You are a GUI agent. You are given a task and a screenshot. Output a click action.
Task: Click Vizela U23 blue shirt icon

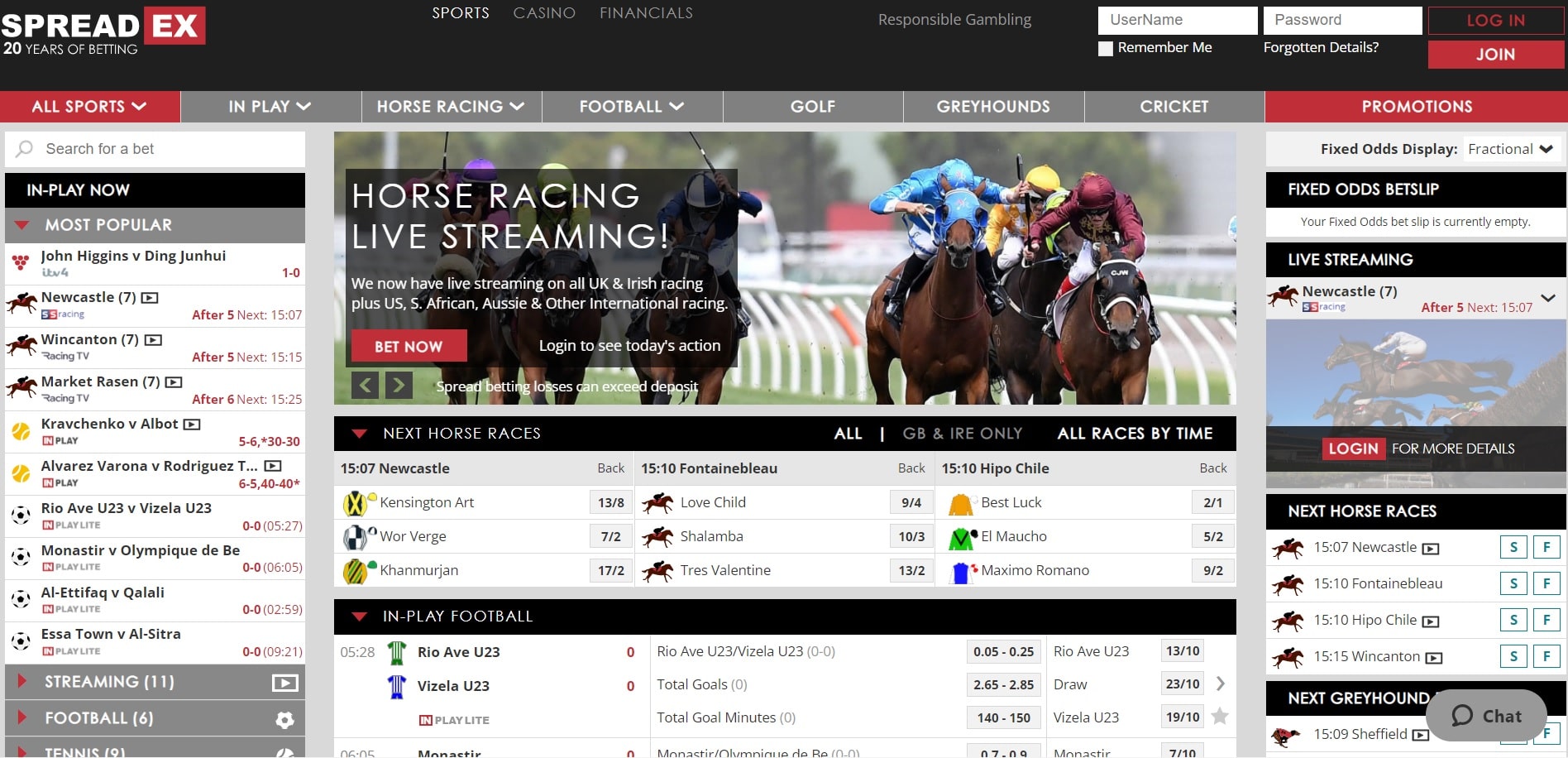pyautogui.click(x=397, y=687)
